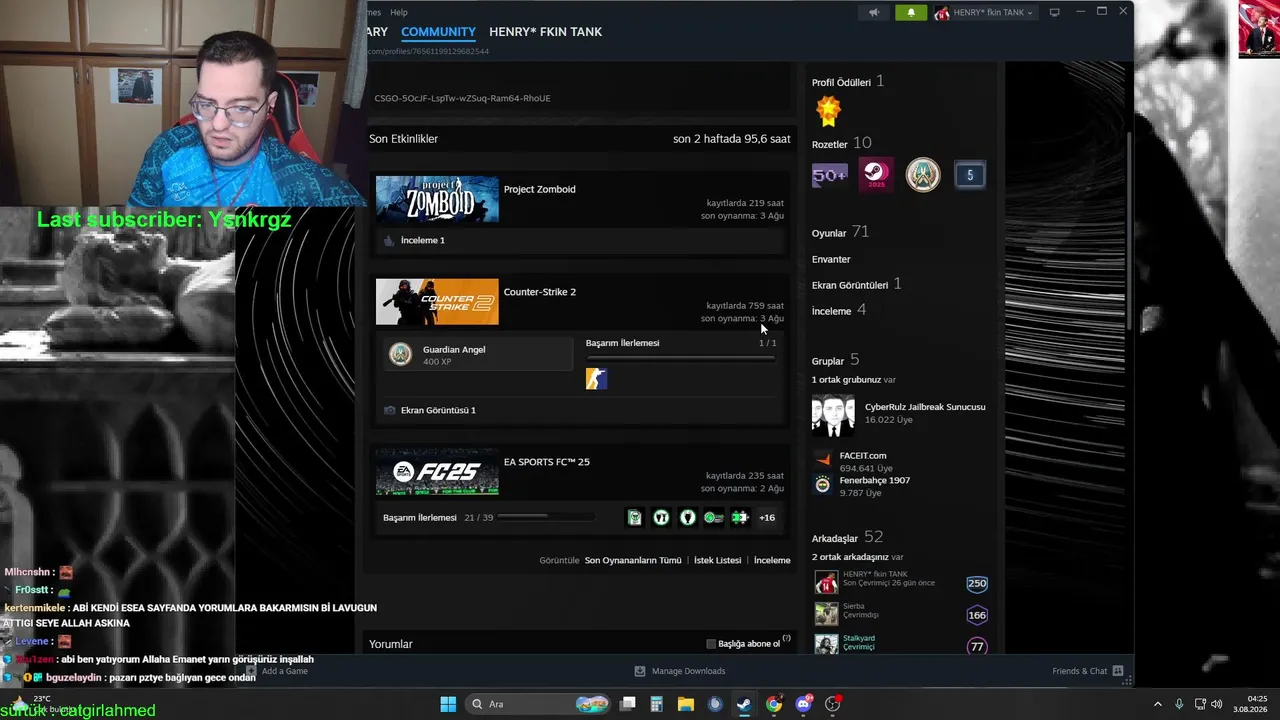Expand the HENRY* fkin TANK account dropdown
This screenshot has height=720, width=1280.
tap(983, 13)
